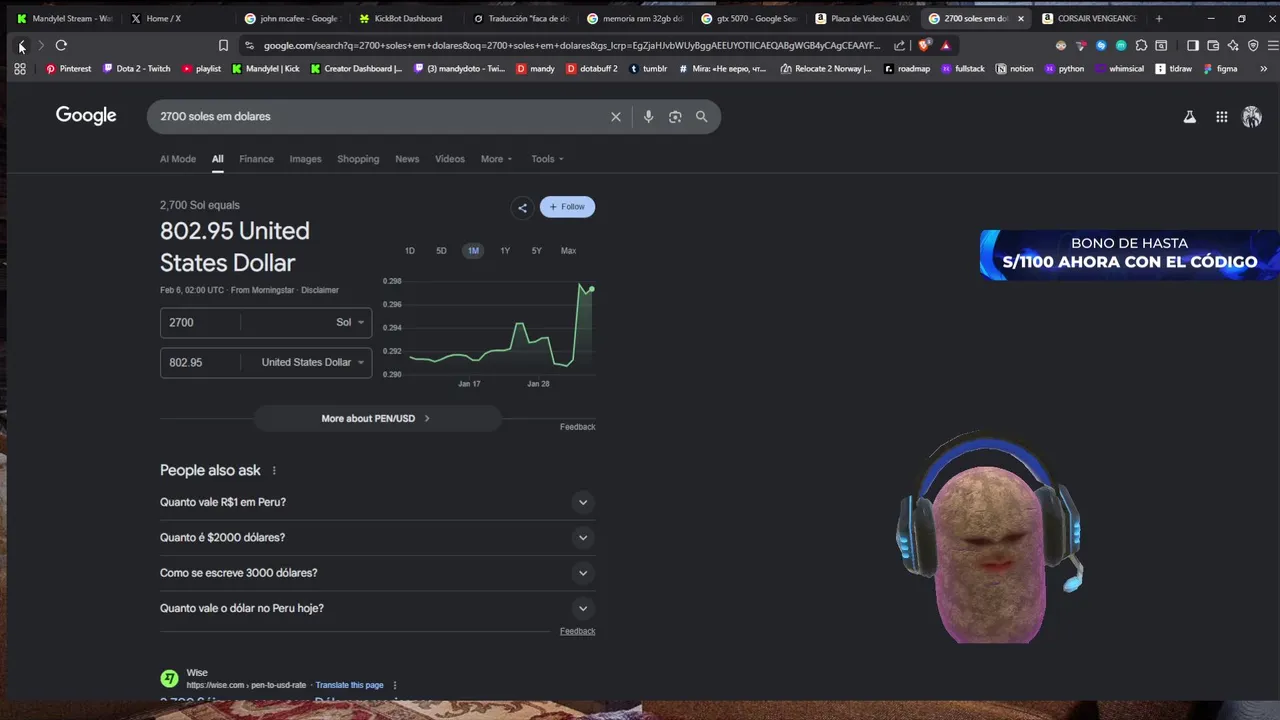Switch to AI Mode search tab
The width and height of the screenshot is (1280, 720).
(x=178, y=159)
